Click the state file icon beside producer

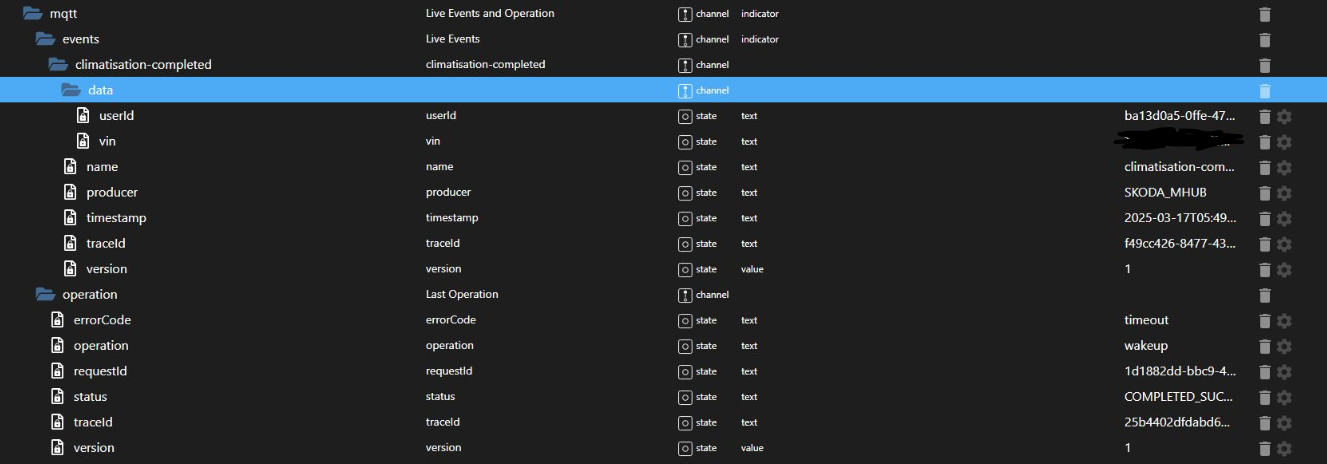click(x=70, y=192)
